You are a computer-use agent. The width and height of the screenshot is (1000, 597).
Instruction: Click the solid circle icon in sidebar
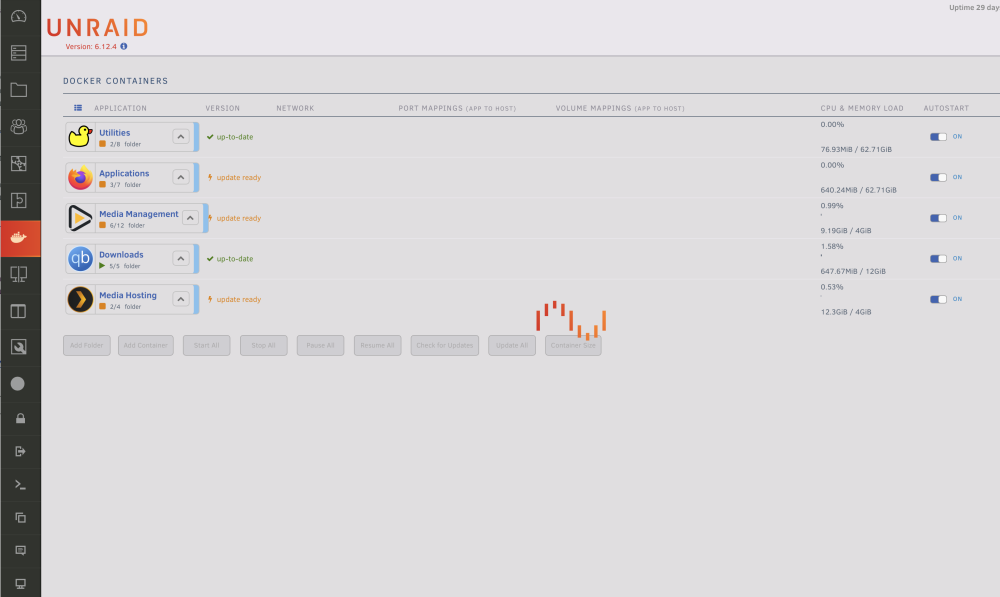pos(18,383)
